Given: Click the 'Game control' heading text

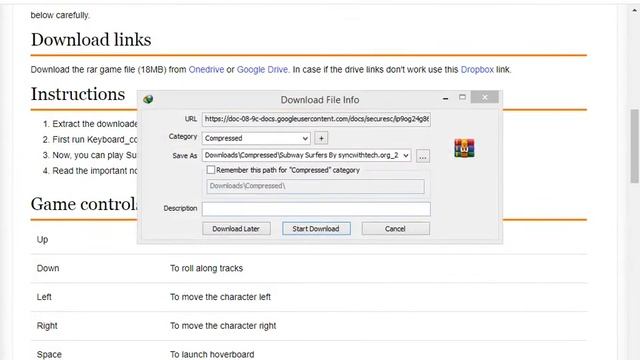Looking at the screenshot, I should 84,204.
